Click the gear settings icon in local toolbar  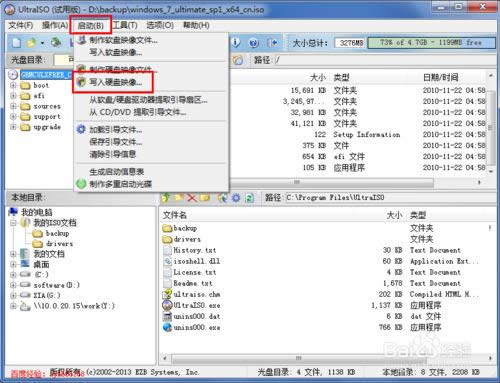coord(236,198)
